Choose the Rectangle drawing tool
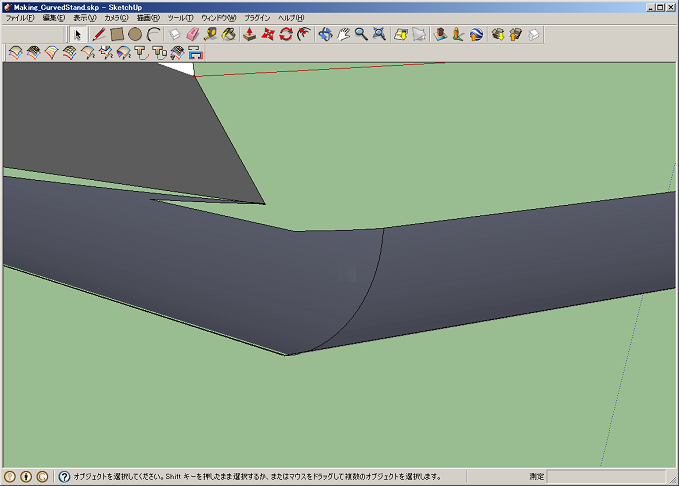This screenshot has height=486, width=679. [x=116, y=34]
